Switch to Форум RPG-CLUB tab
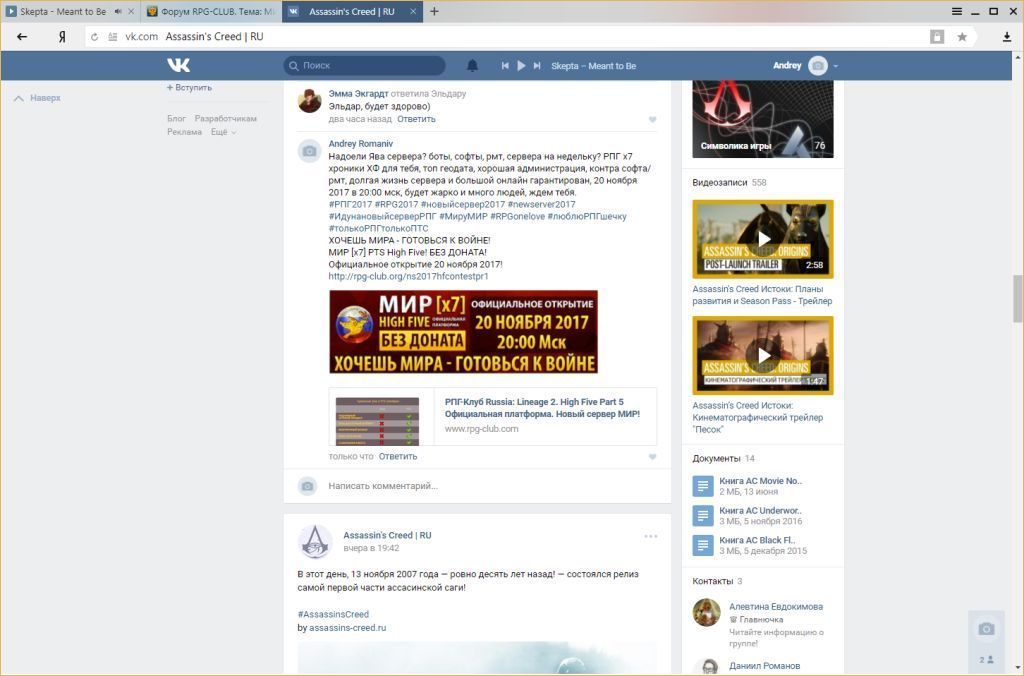Screen dimensions: 1024x676 coord(210,12)
